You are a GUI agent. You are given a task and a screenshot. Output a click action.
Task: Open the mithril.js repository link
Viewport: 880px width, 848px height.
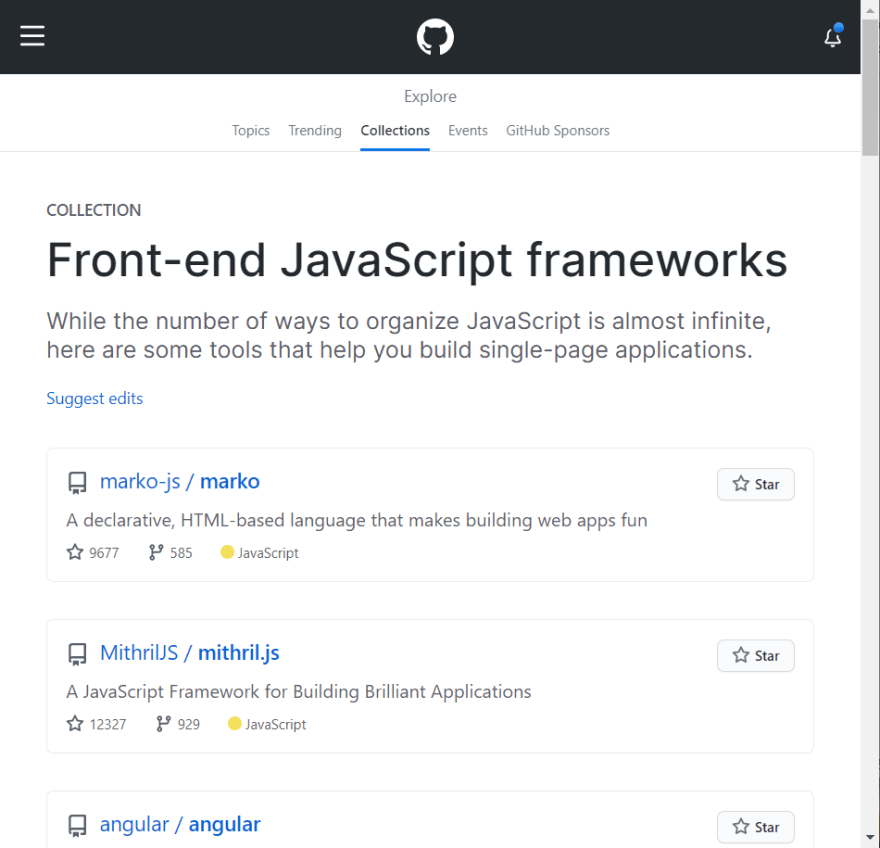point(239,653)
